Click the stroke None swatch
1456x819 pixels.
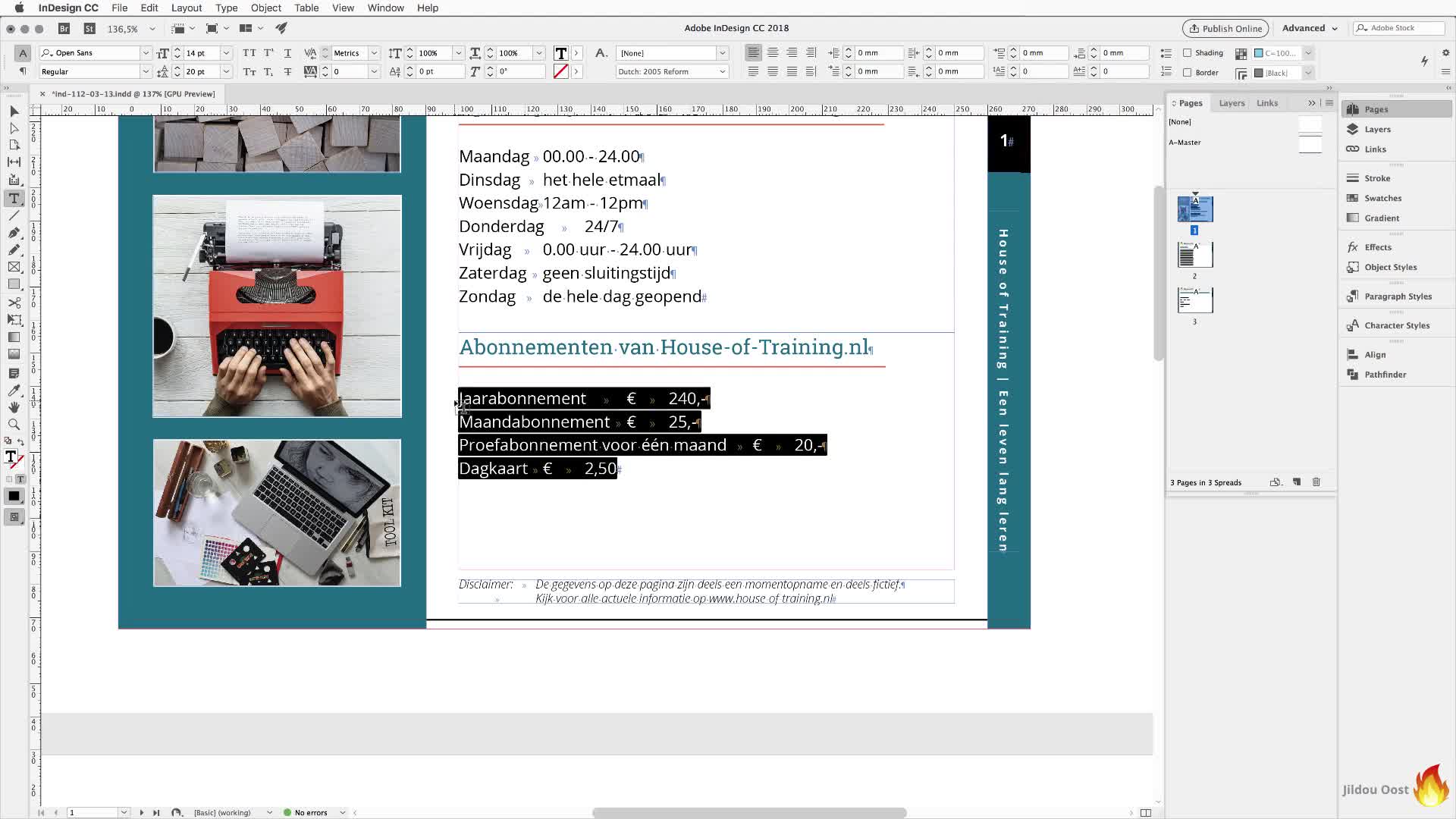click(x=560, y=71)
